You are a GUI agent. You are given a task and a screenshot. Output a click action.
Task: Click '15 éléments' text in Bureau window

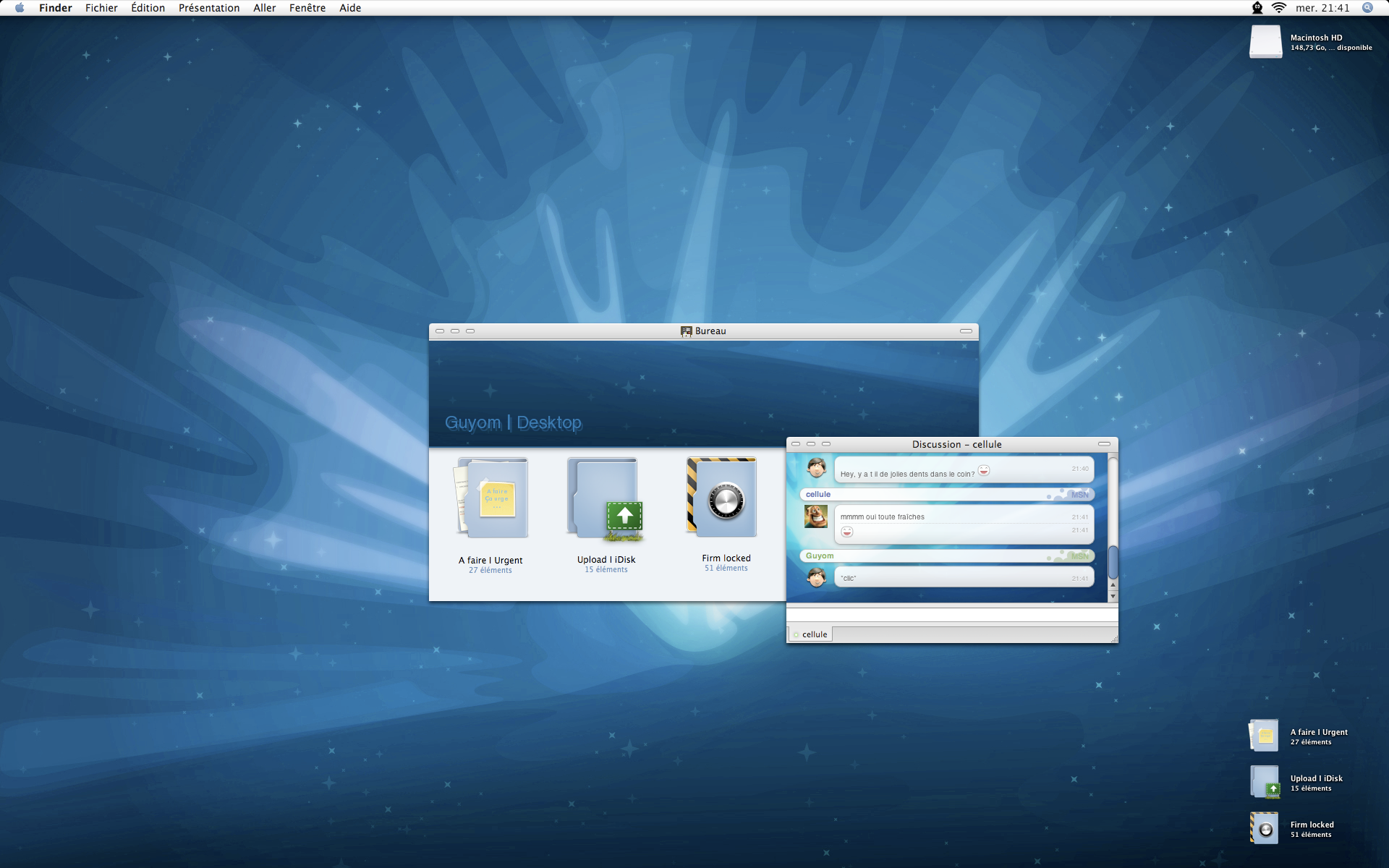point(606,570)
